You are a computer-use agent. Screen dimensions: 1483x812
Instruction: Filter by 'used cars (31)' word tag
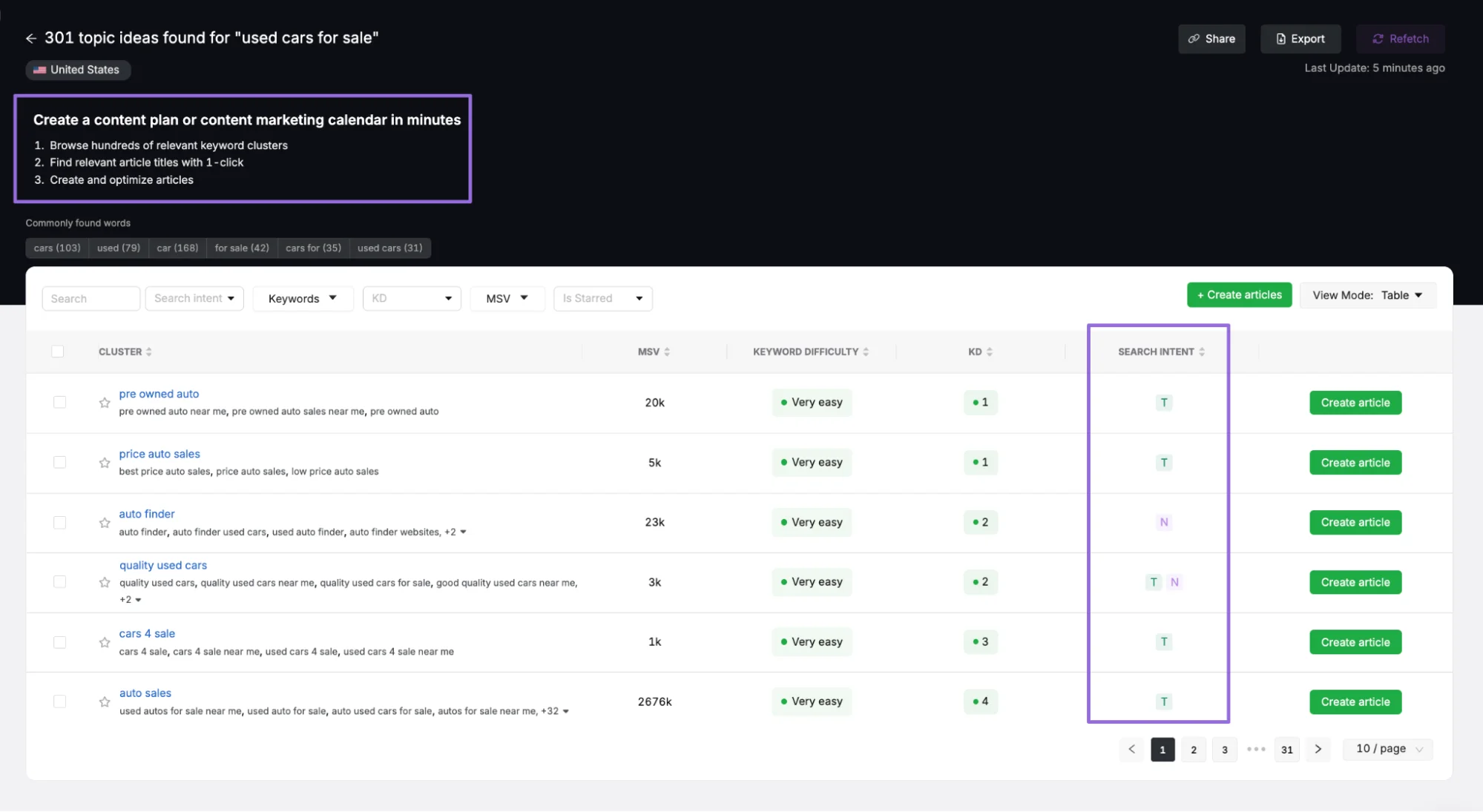(x=389, y=248)
